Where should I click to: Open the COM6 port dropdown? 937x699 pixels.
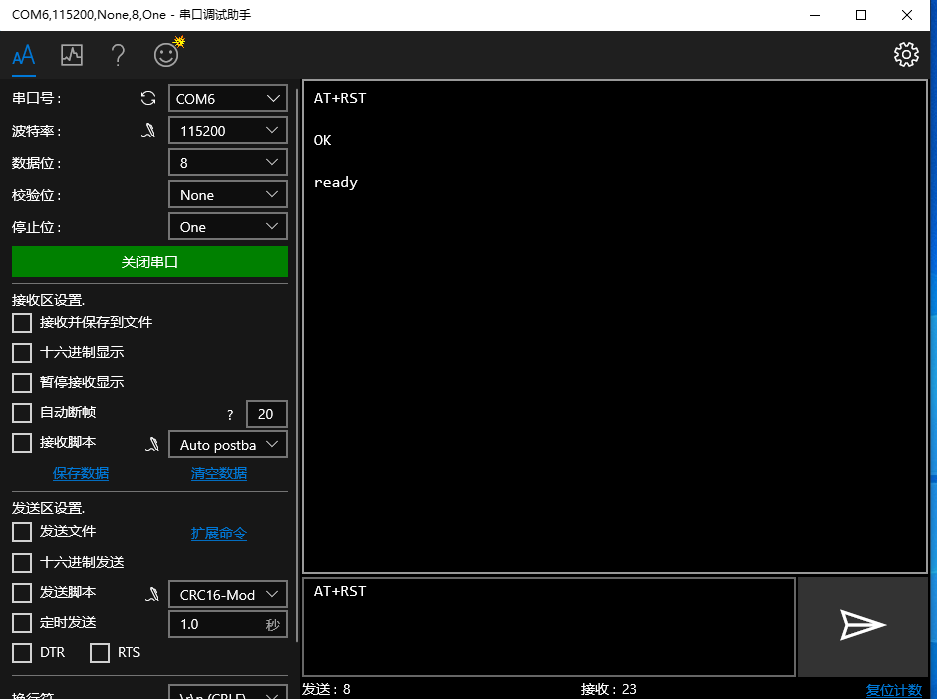[227, 98]
